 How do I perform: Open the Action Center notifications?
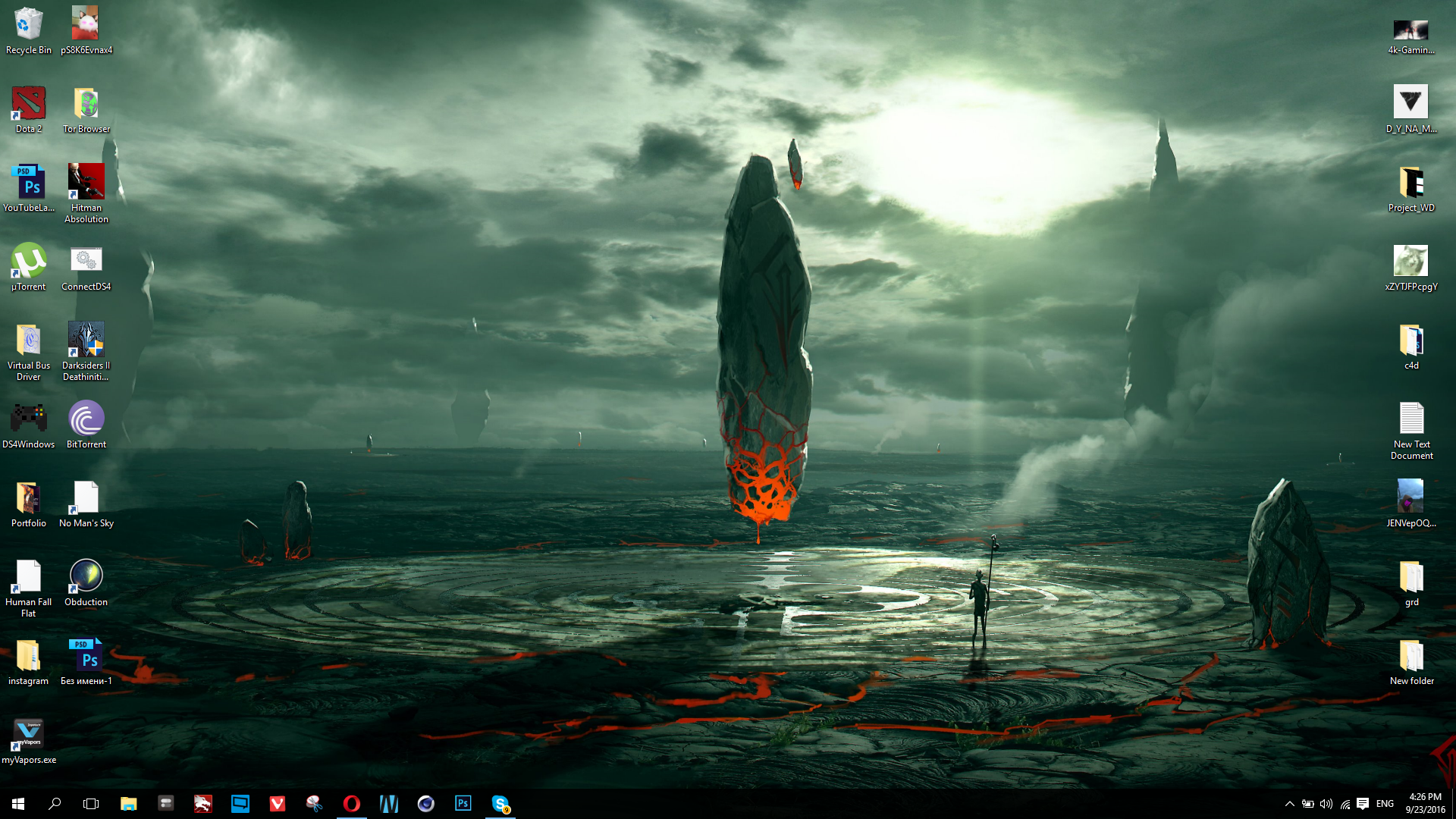(x=1363, y=804)
